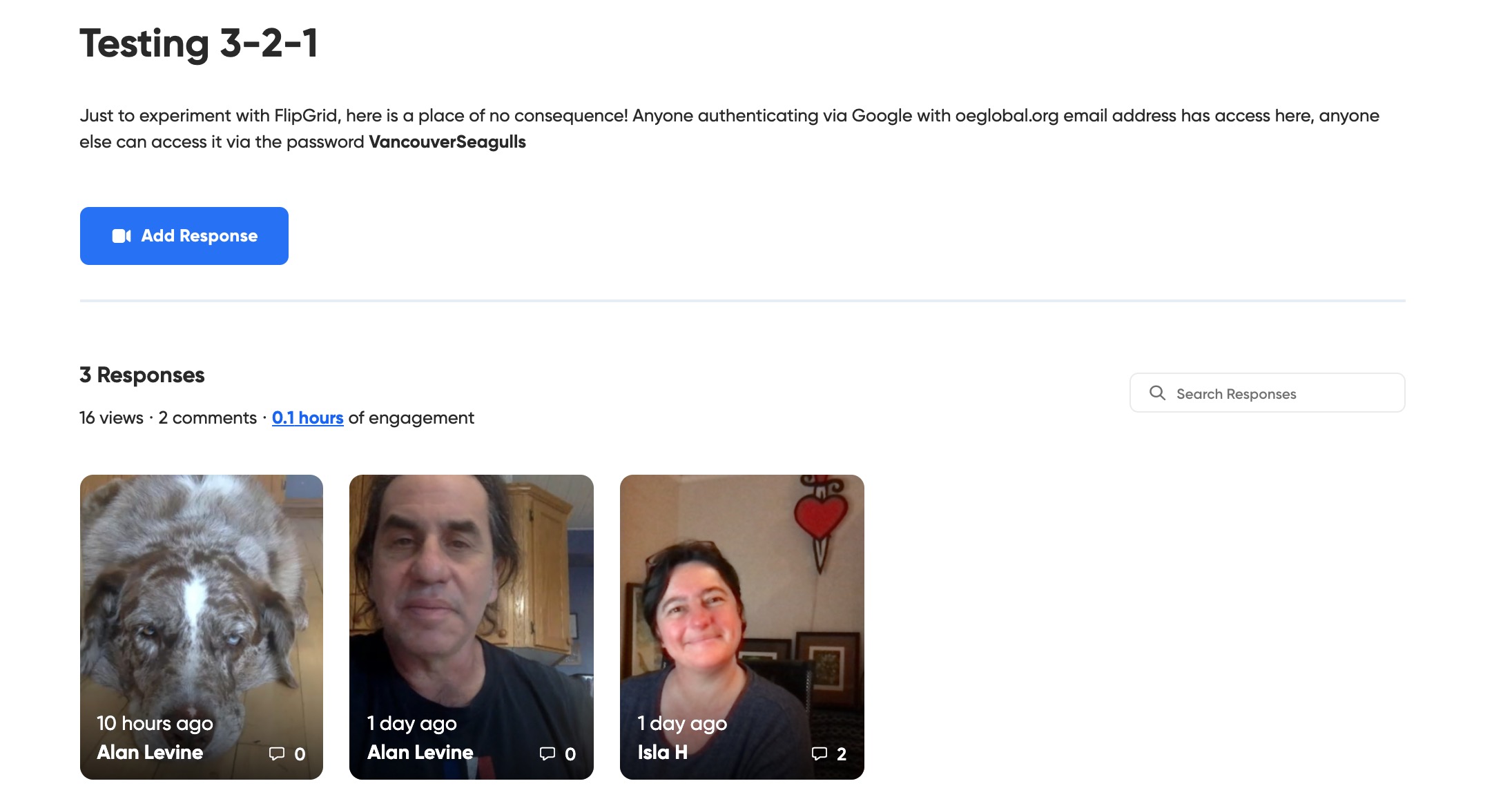The height and width of the screenshot is (799, 1512).
Task: Open Isla H's video response
Action: tap(742, 627)
